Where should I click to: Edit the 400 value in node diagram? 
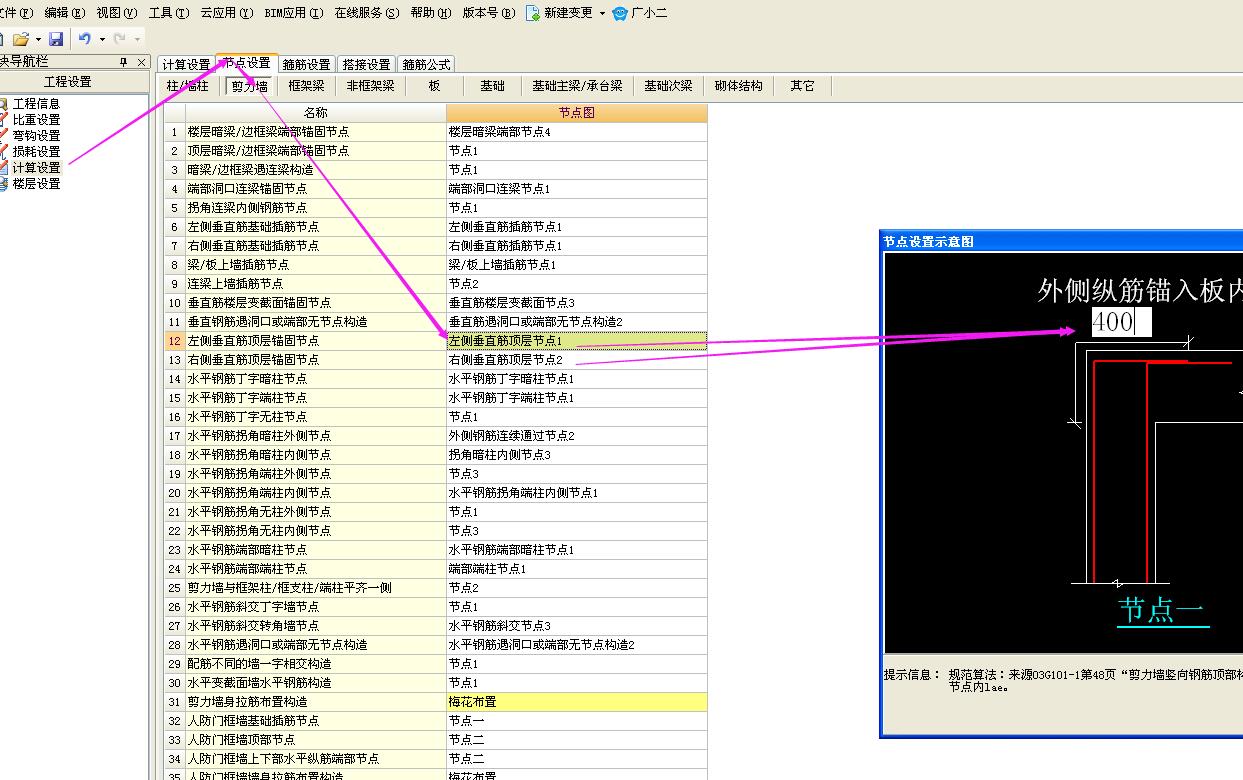click(1121, 322)
